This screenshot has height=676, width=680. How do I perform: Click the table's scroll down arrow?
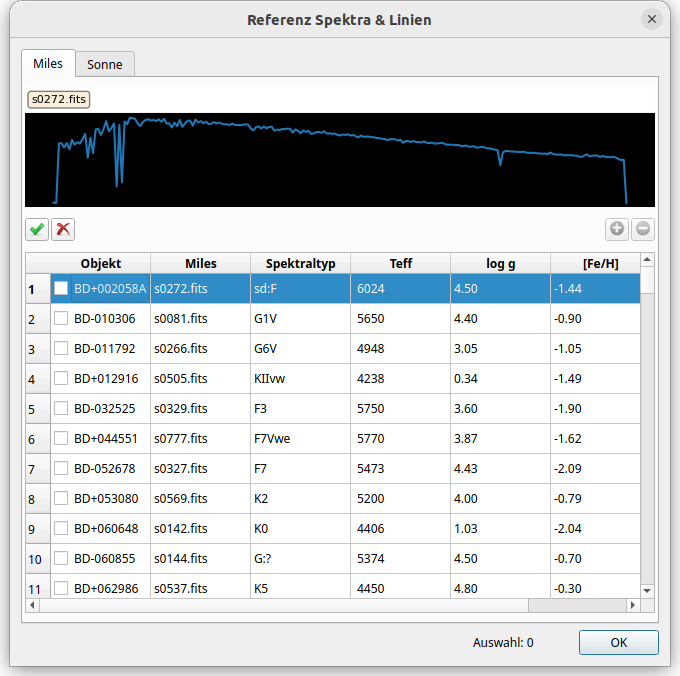(x=647, y=591)
